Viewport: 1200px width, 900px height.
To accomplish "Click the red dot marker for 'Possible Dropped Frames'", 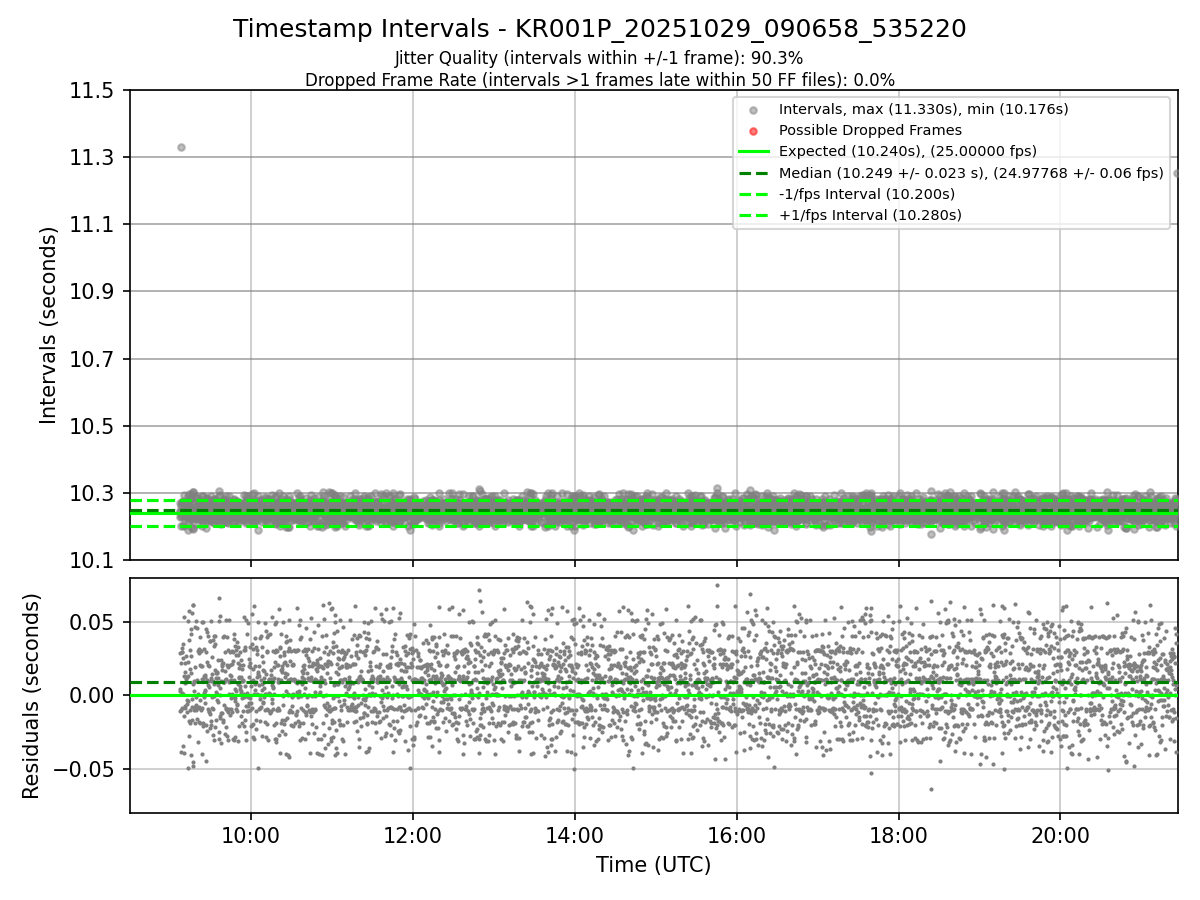I will (x=754, y=131).
